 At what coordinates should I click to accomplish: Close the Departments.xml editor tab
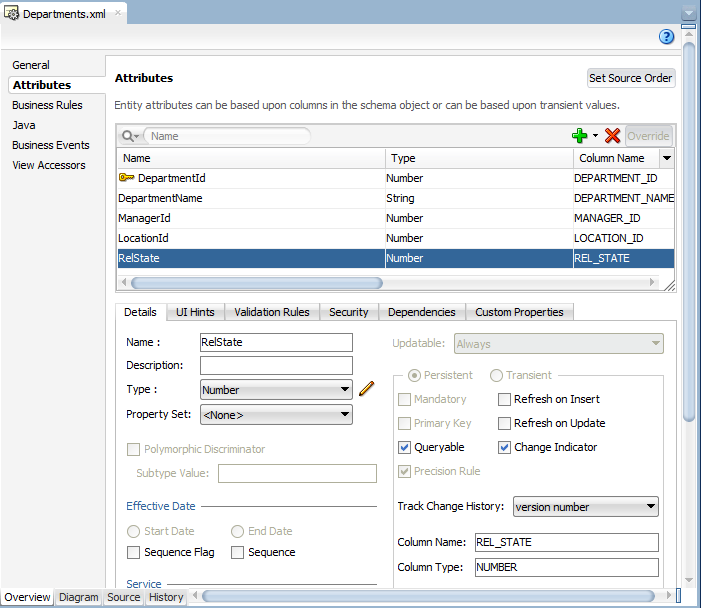click(118, 13)
